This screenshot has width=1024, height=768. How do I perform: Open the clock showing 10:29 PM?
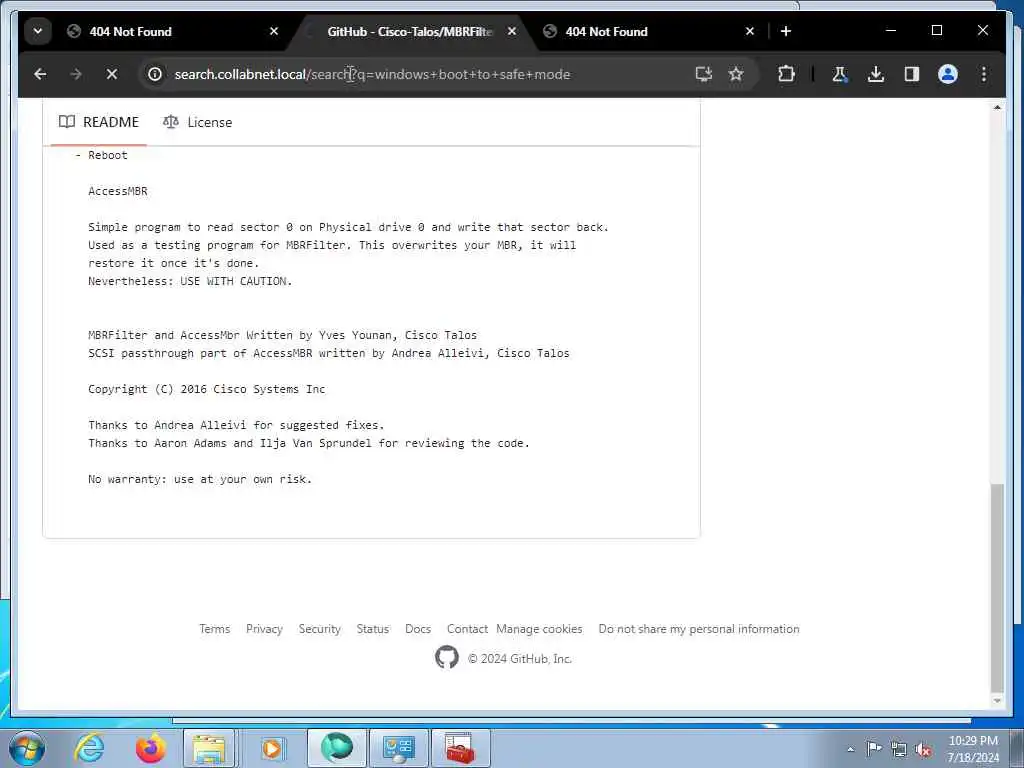click(973, 749)
